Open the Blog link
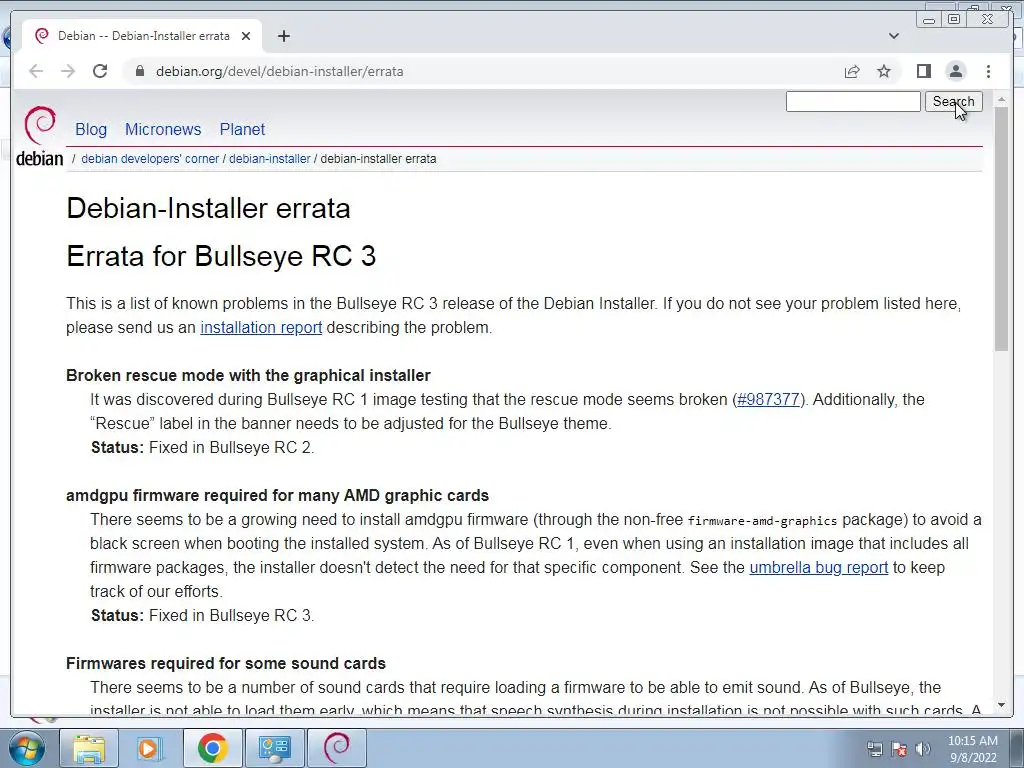1024x768 pixels. point(91,129)
